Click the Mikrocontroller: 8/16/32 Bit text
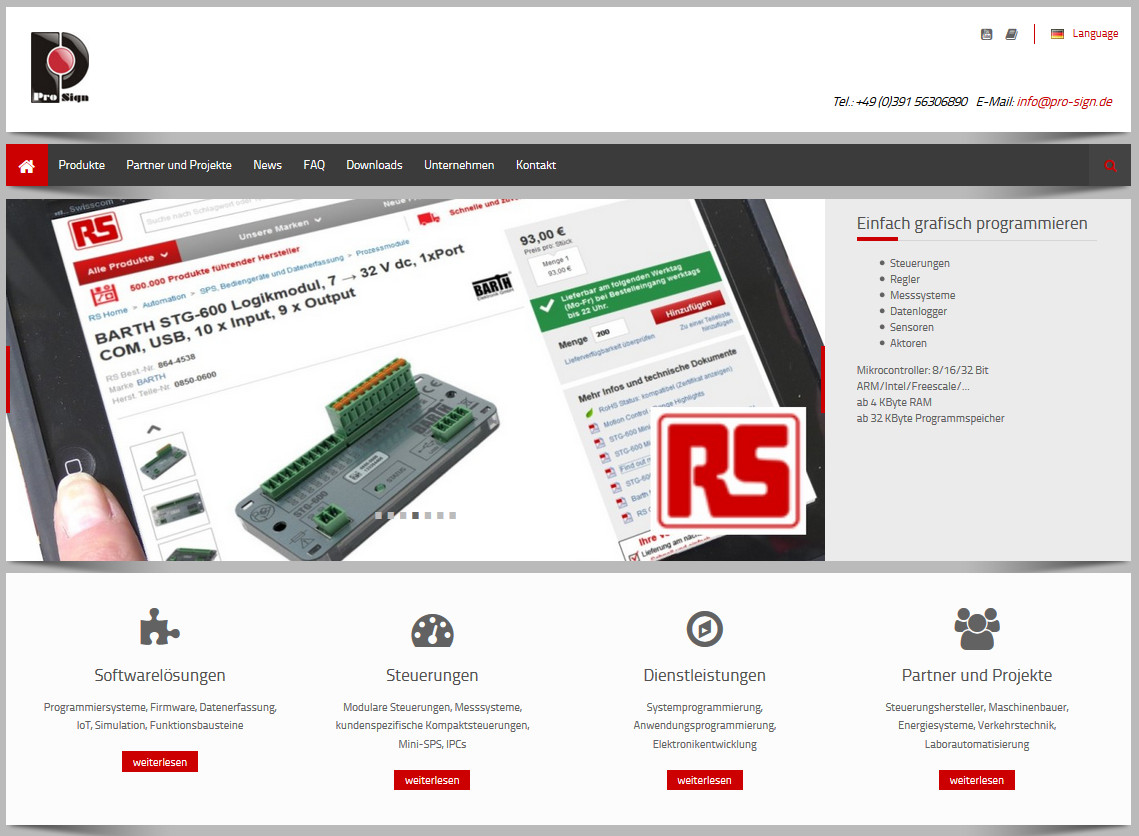This screenshot has height=836, width=1139. coord(923,370)
